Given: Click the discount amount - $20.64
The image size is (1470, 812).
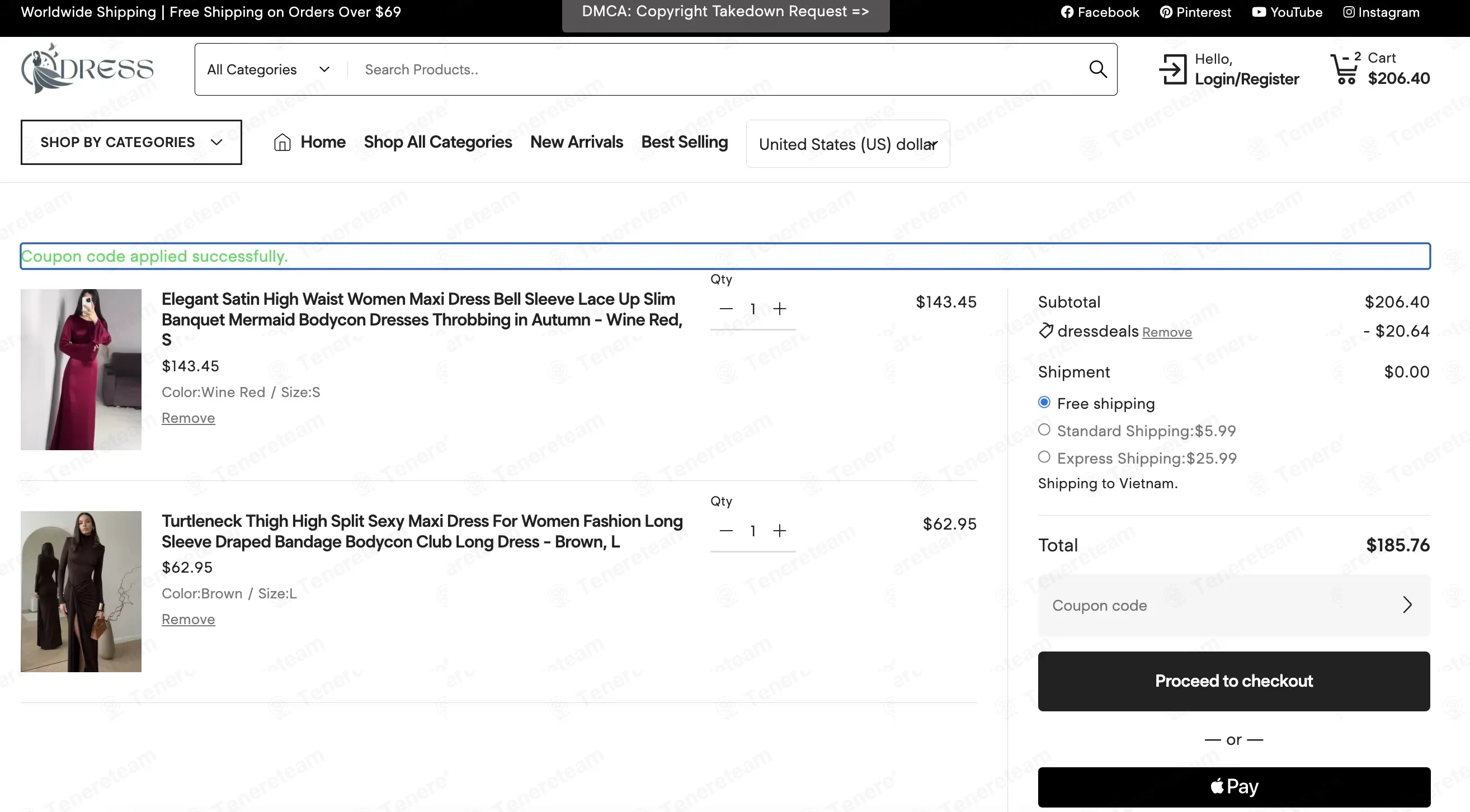Looking at the screenshot, I should [x=1396, y=331].
